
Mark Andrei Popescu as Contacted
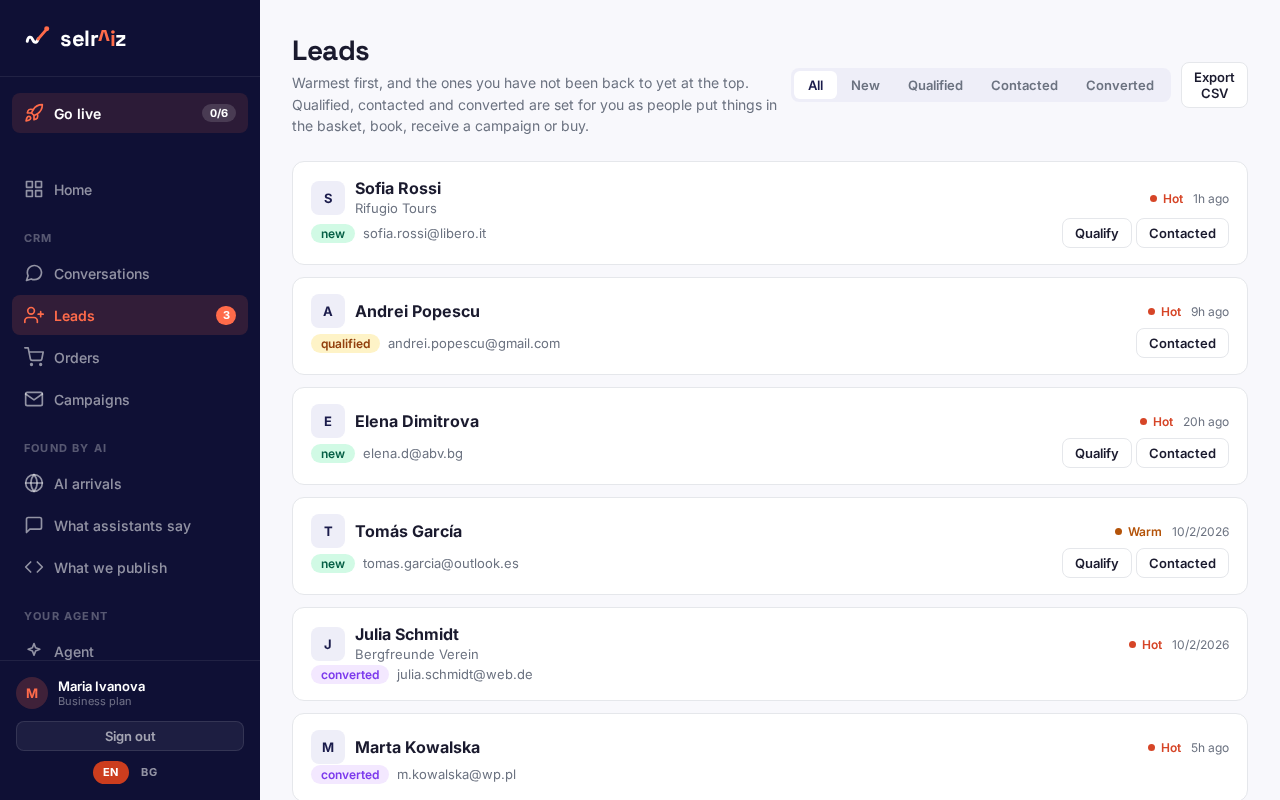[x=1182, y=343]
